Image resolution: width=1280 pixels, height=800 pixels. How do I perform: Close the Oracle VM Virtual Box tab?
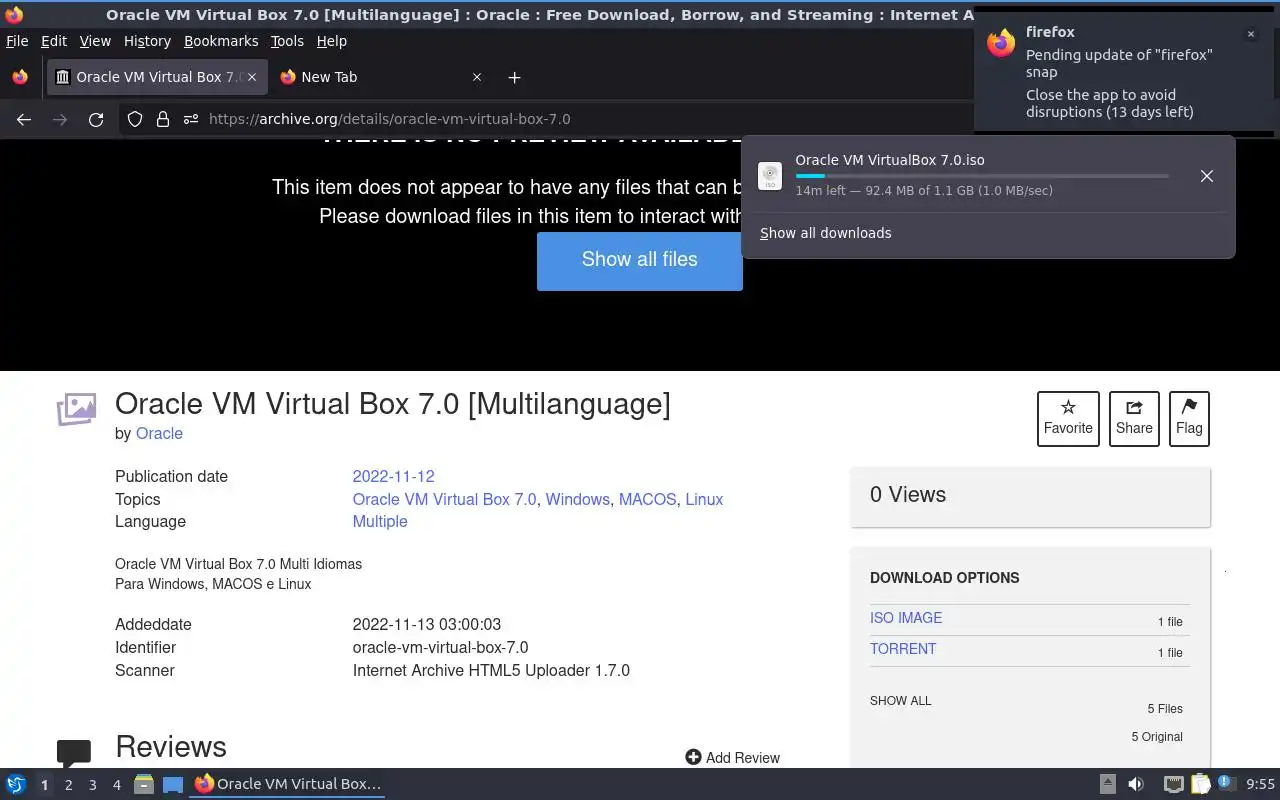252,77
